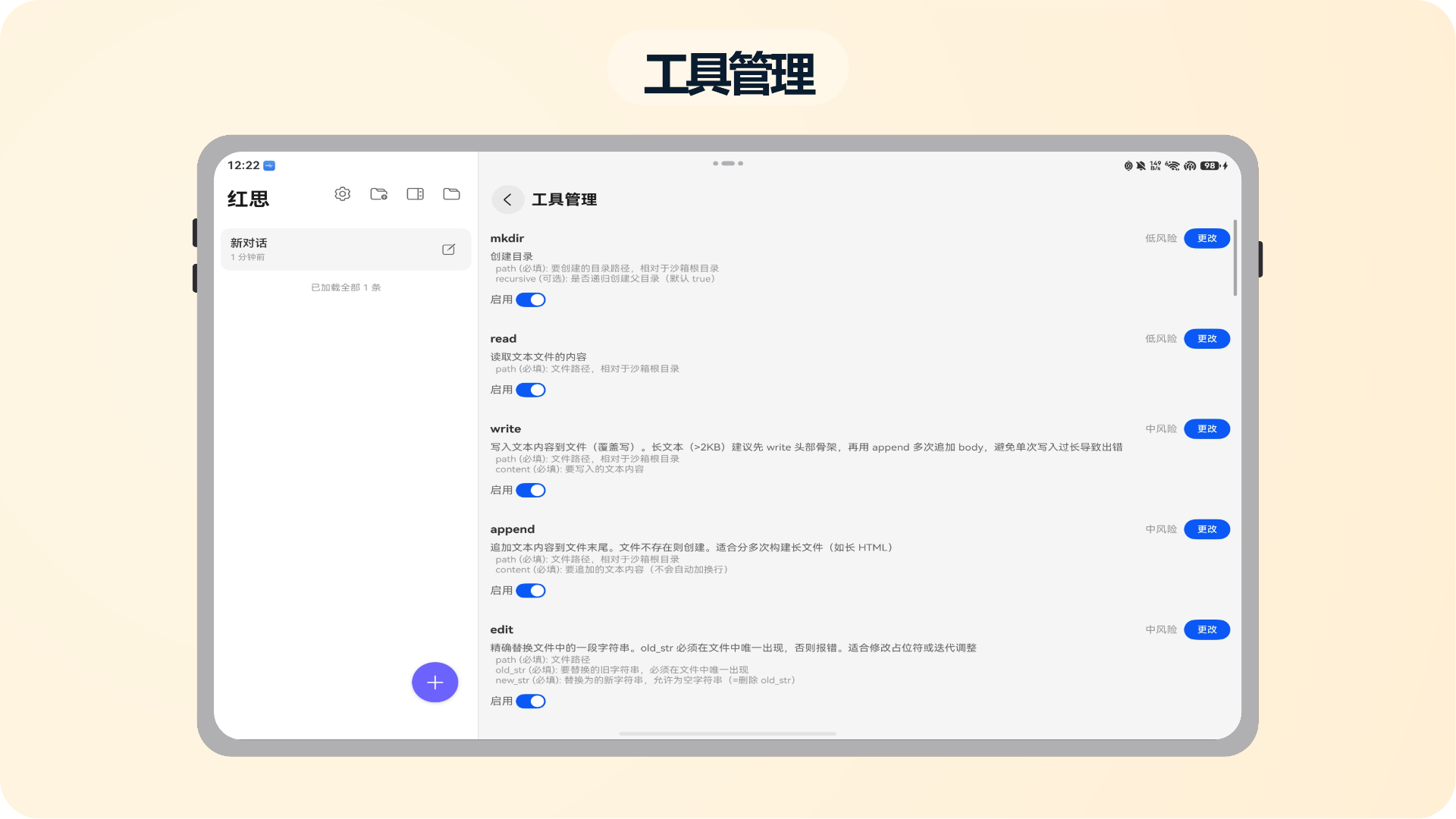Tap the three-dot window handle at top

(728, 163)
